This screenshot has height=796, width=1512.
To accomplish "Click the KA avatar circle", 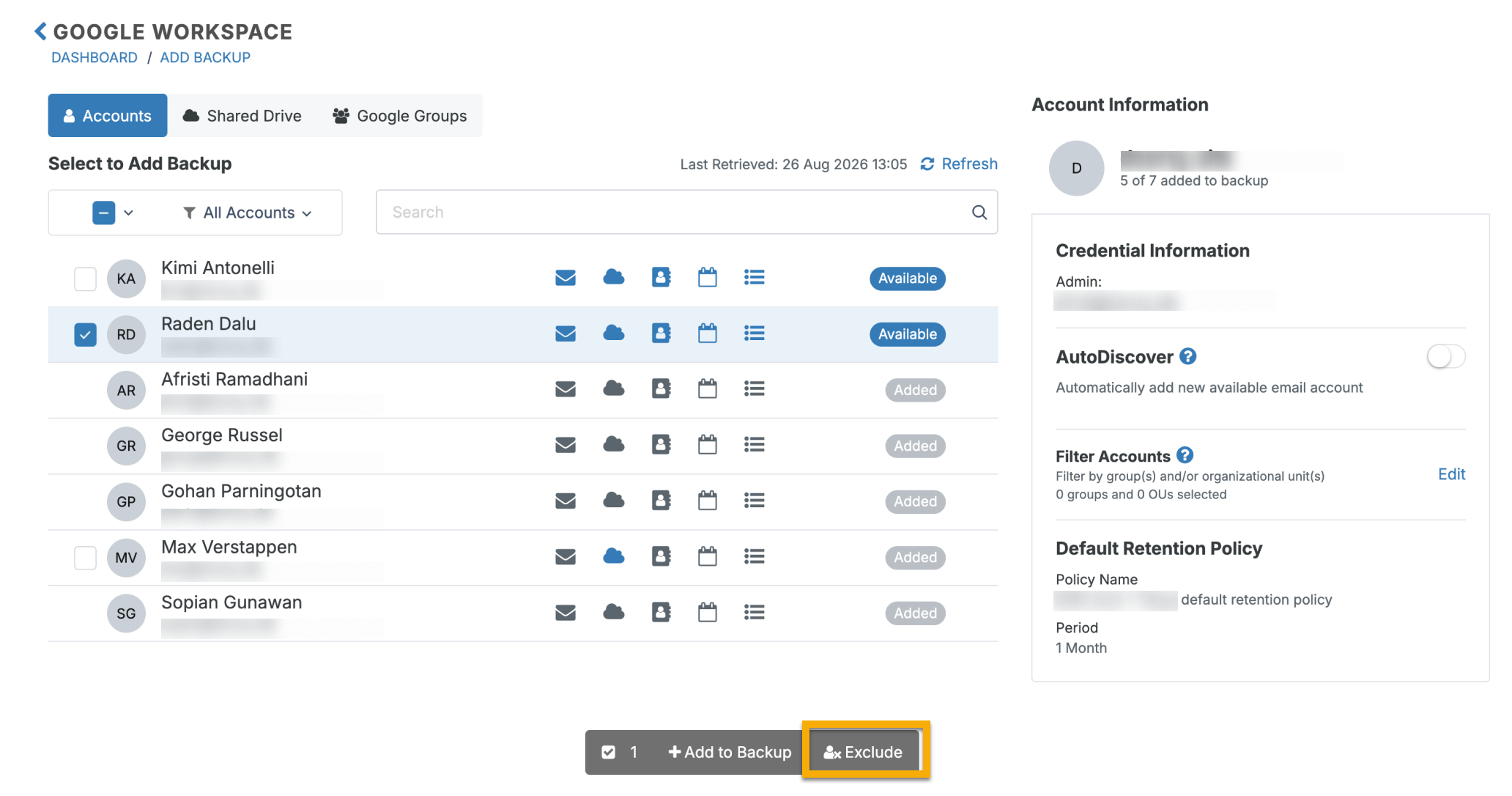I will 127,279.
